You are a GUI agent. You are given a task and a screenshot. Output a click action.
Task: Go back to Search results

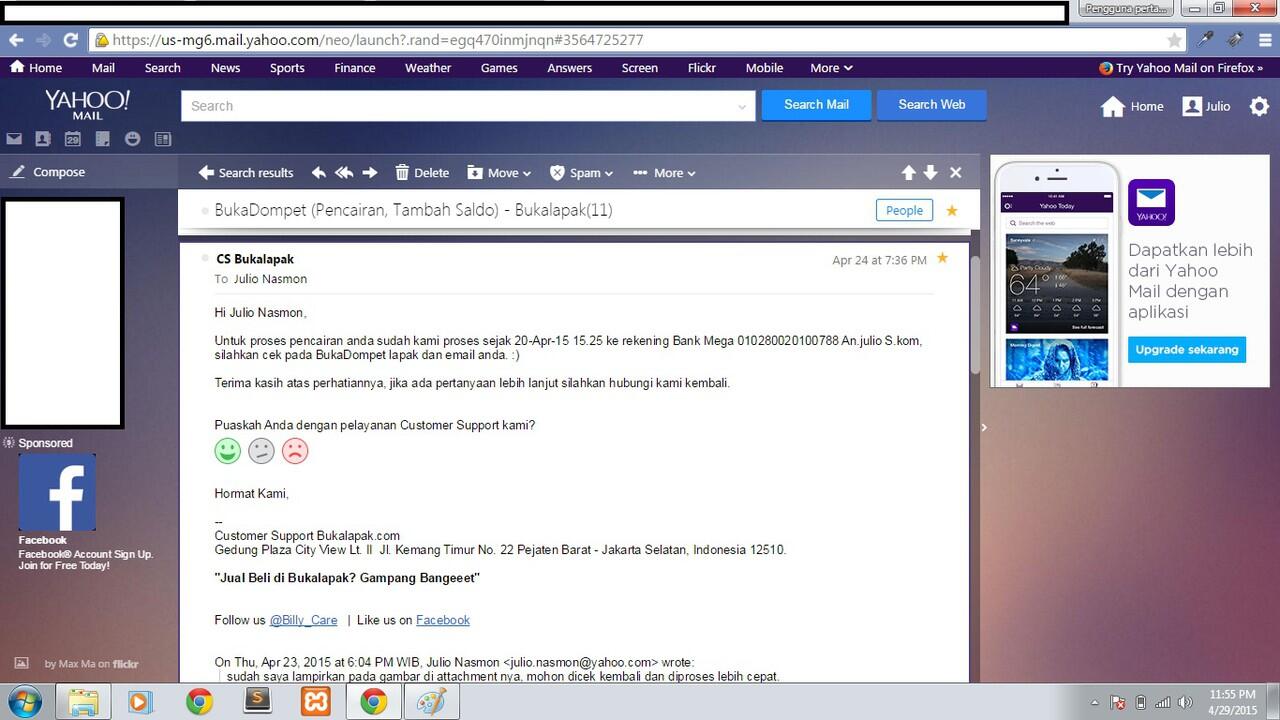click(x=246, y=173)
